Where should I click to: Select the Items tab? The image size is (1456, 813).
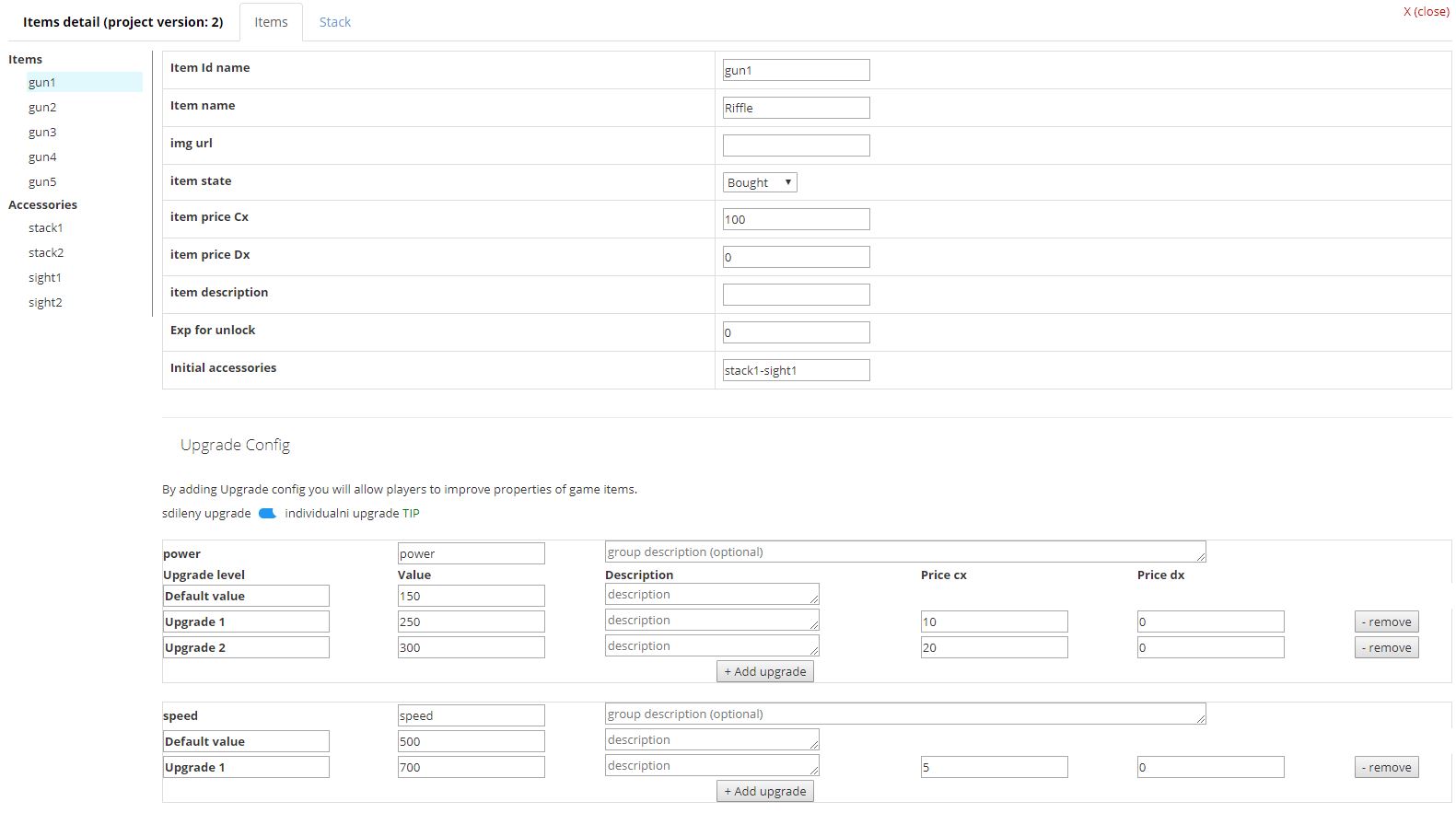[x=271, y=22]
